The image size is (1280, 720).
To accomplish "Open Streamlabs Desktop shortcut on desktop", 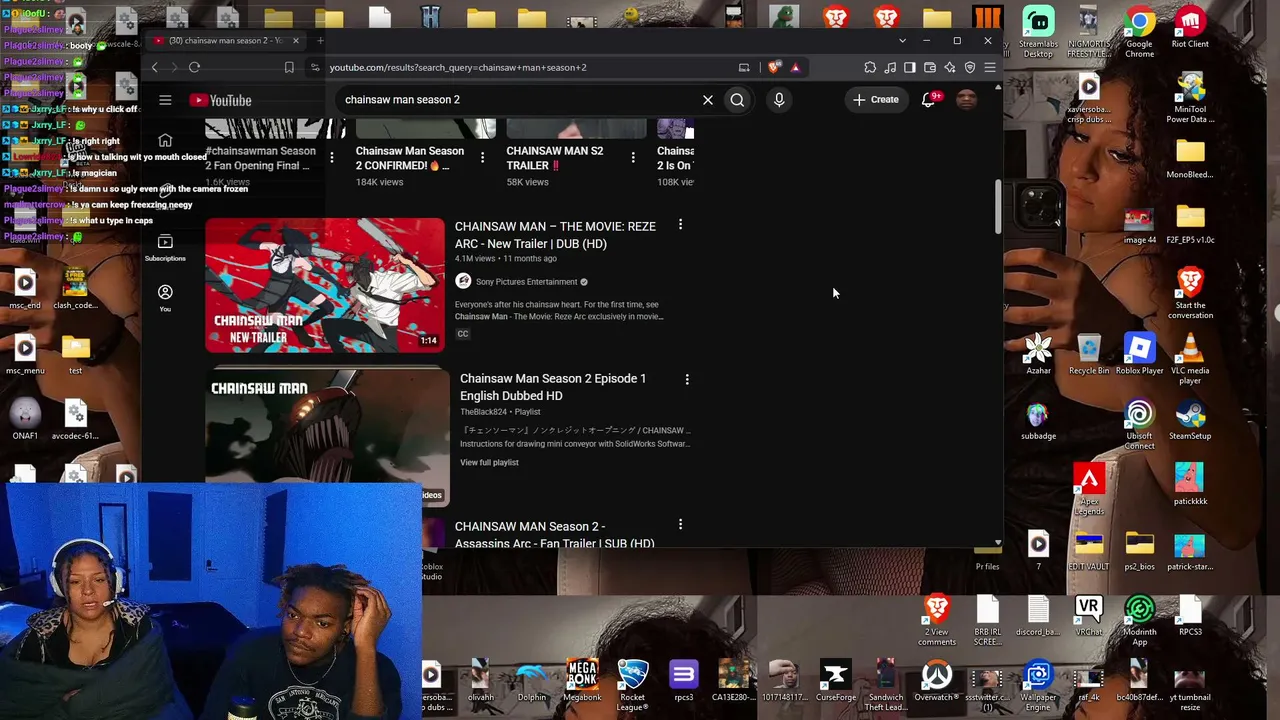I will pyautogui.click(x=1038, y=31).
